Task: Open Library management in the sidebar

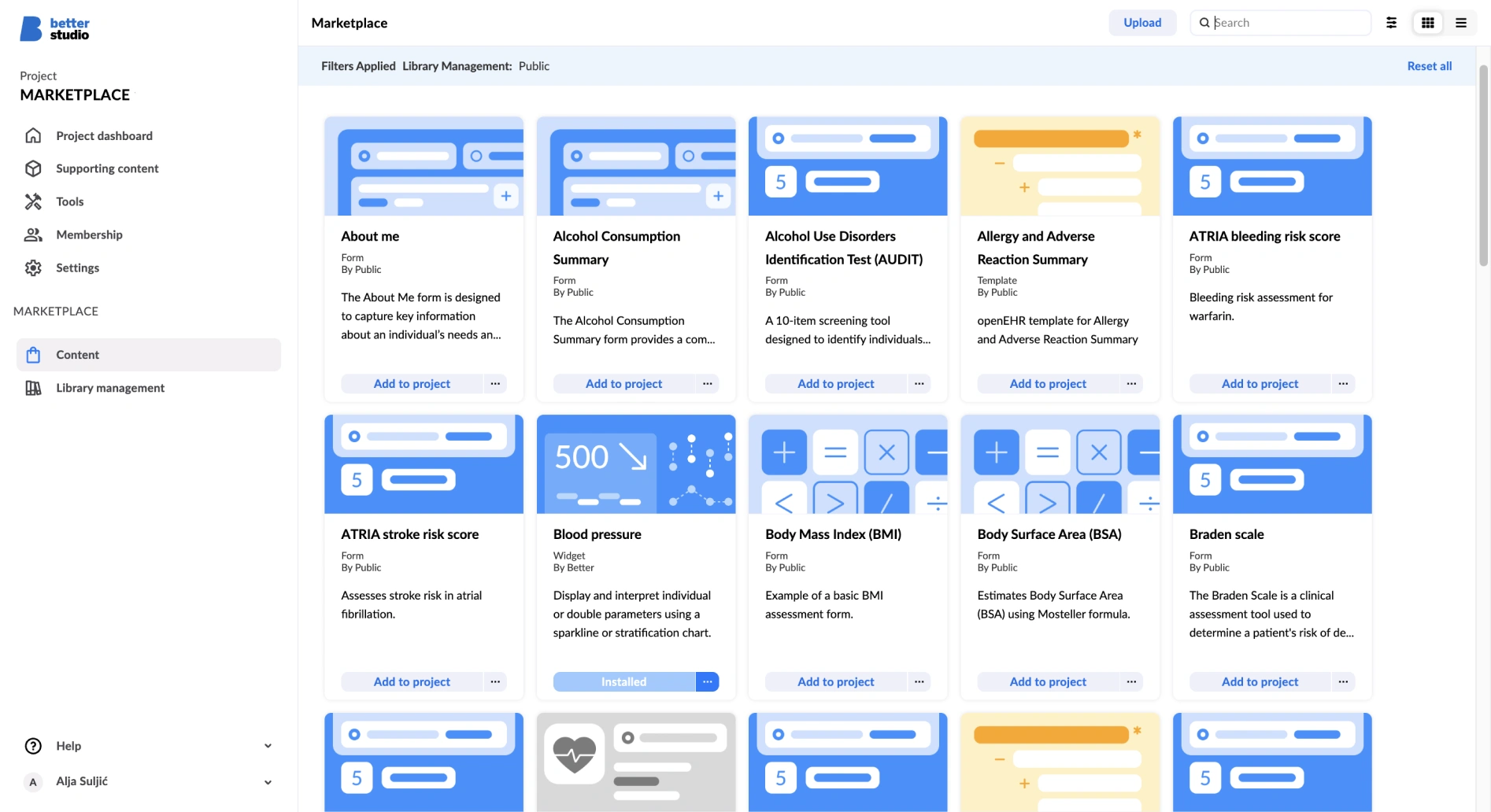Action: (109, 388)
